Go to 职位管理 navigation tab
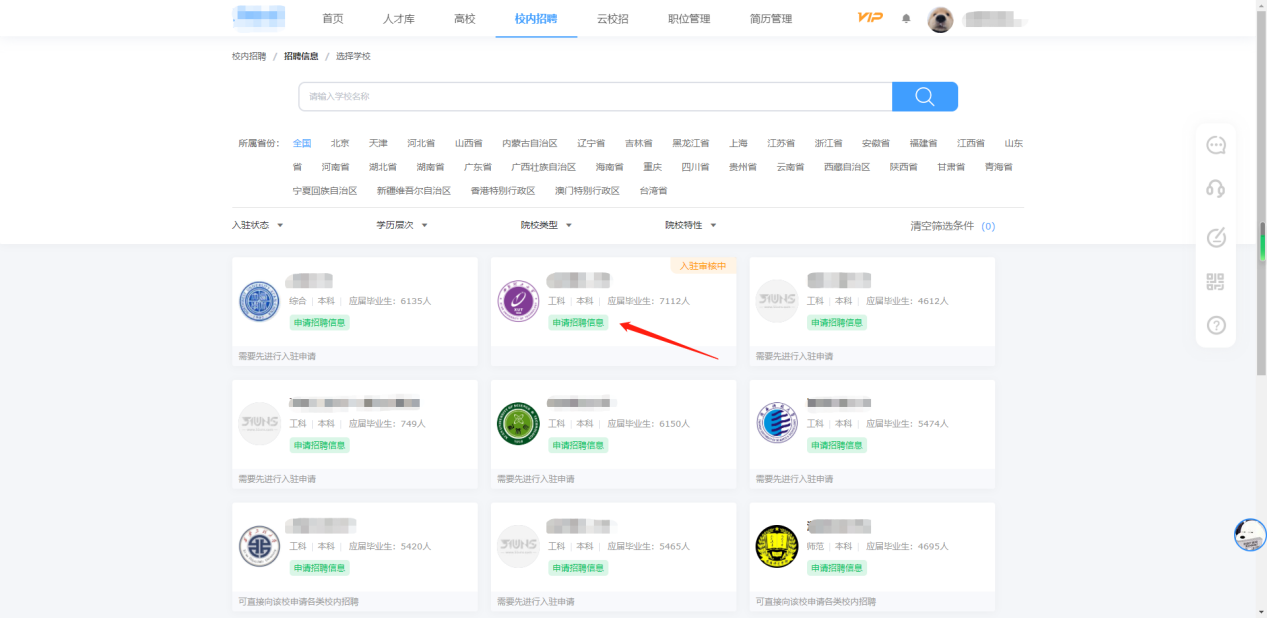1267x618 pixels. 689,19
